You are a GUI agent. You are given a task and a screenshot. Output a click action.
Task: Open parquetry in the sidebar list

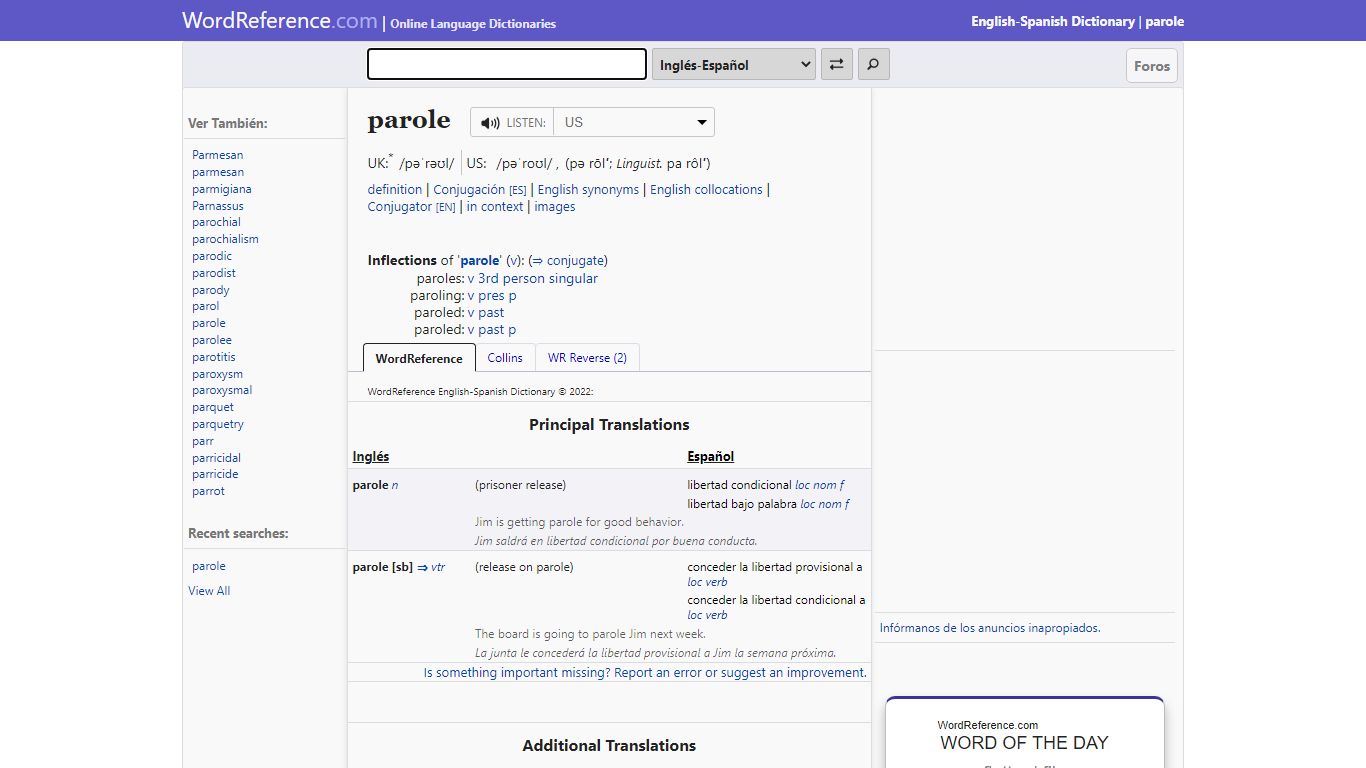218,424
